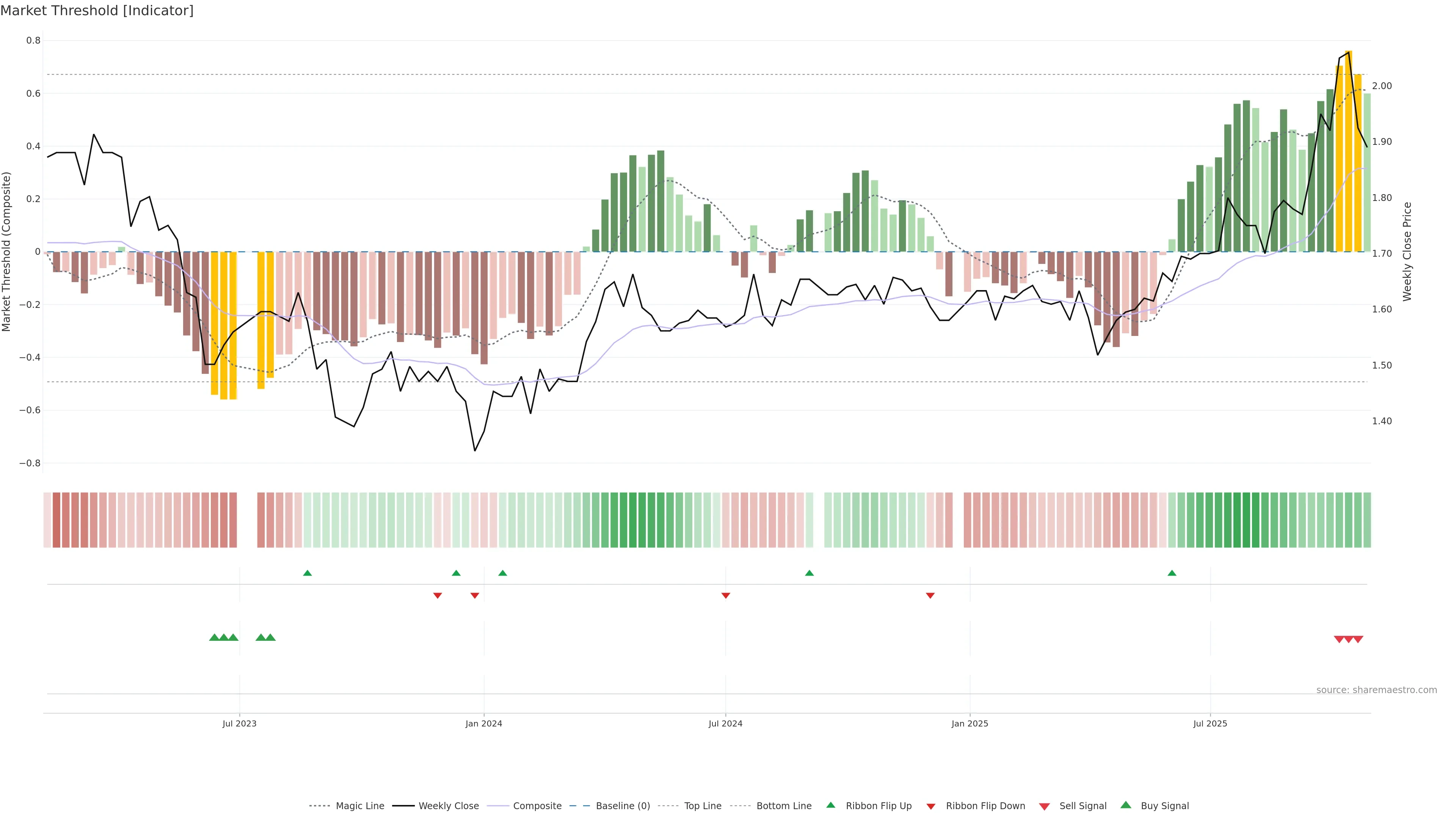The width and height of the screenshot is (1456, 819).
Task: Click the Market Threshold [Indicator] title
Action: [97, 11]
